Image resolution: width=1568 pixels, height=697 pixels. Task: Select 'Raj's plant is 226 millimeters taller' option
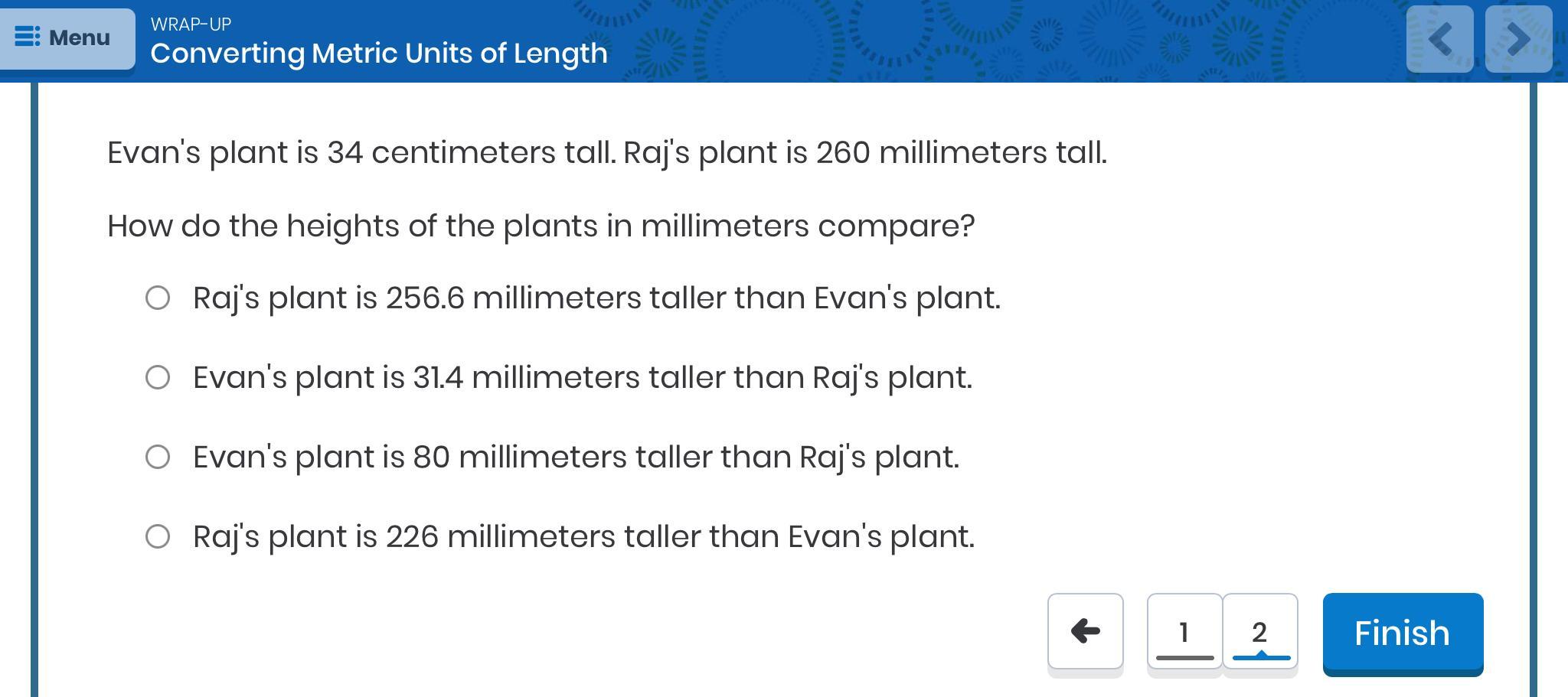coord(158,536)
